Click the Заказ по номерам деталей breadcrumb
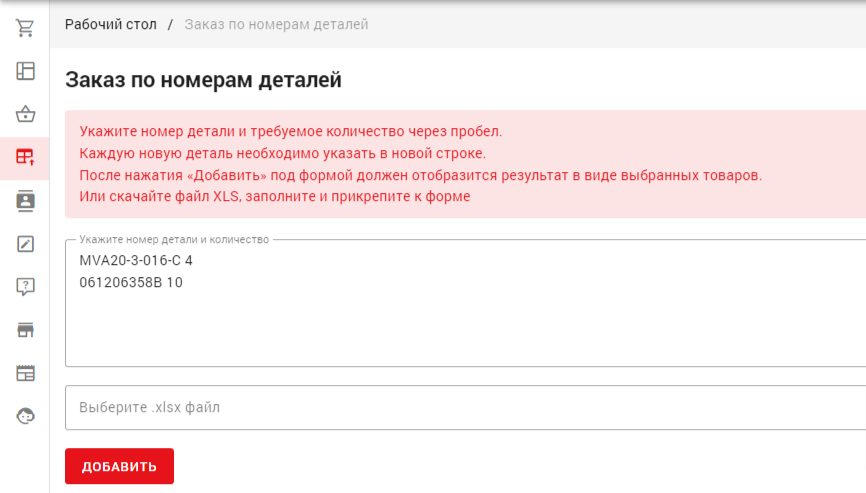 (276, 24)
